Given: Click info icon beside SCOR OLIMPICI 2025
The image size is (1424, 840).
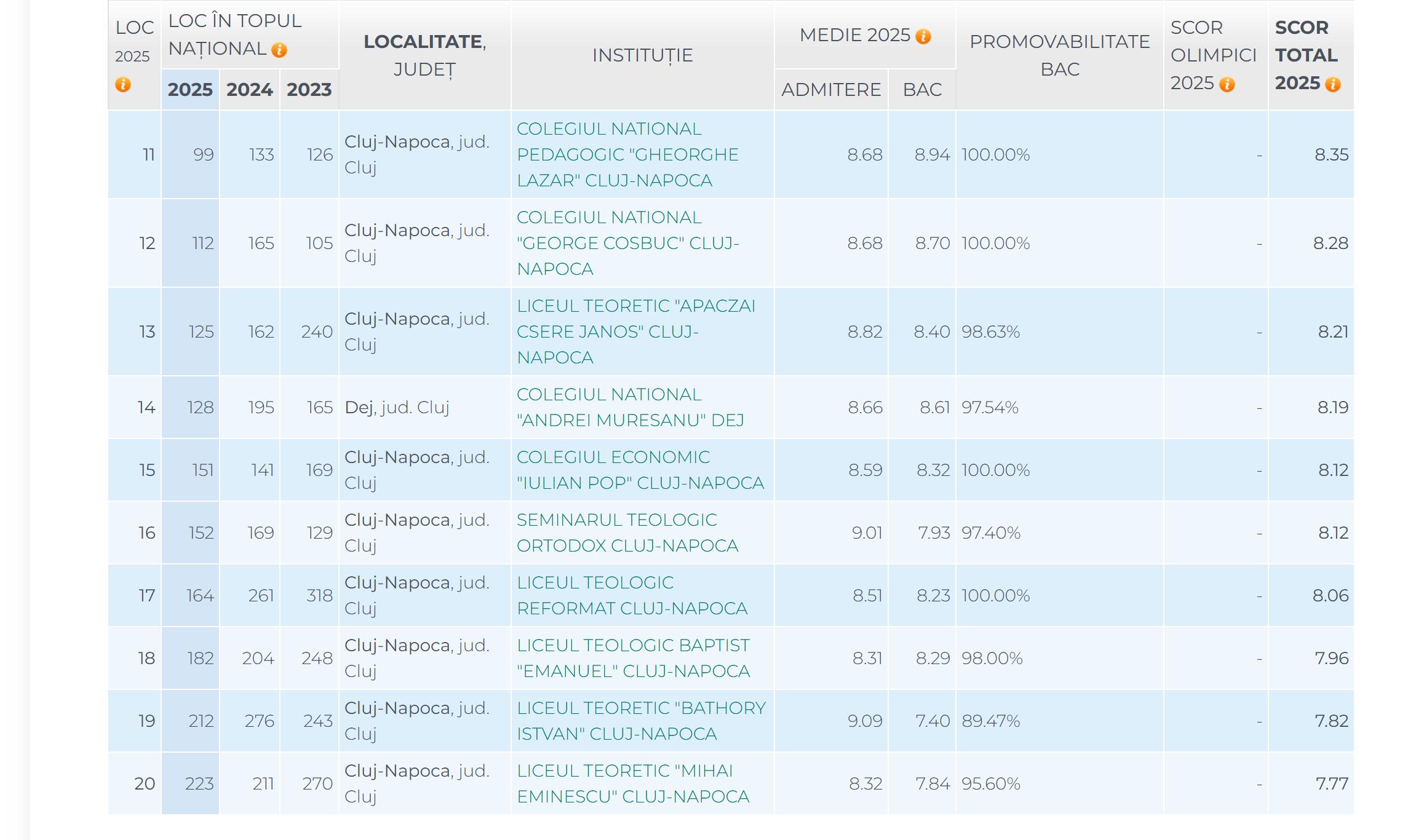Looking at the screenshot, I should click(1227, 85).
